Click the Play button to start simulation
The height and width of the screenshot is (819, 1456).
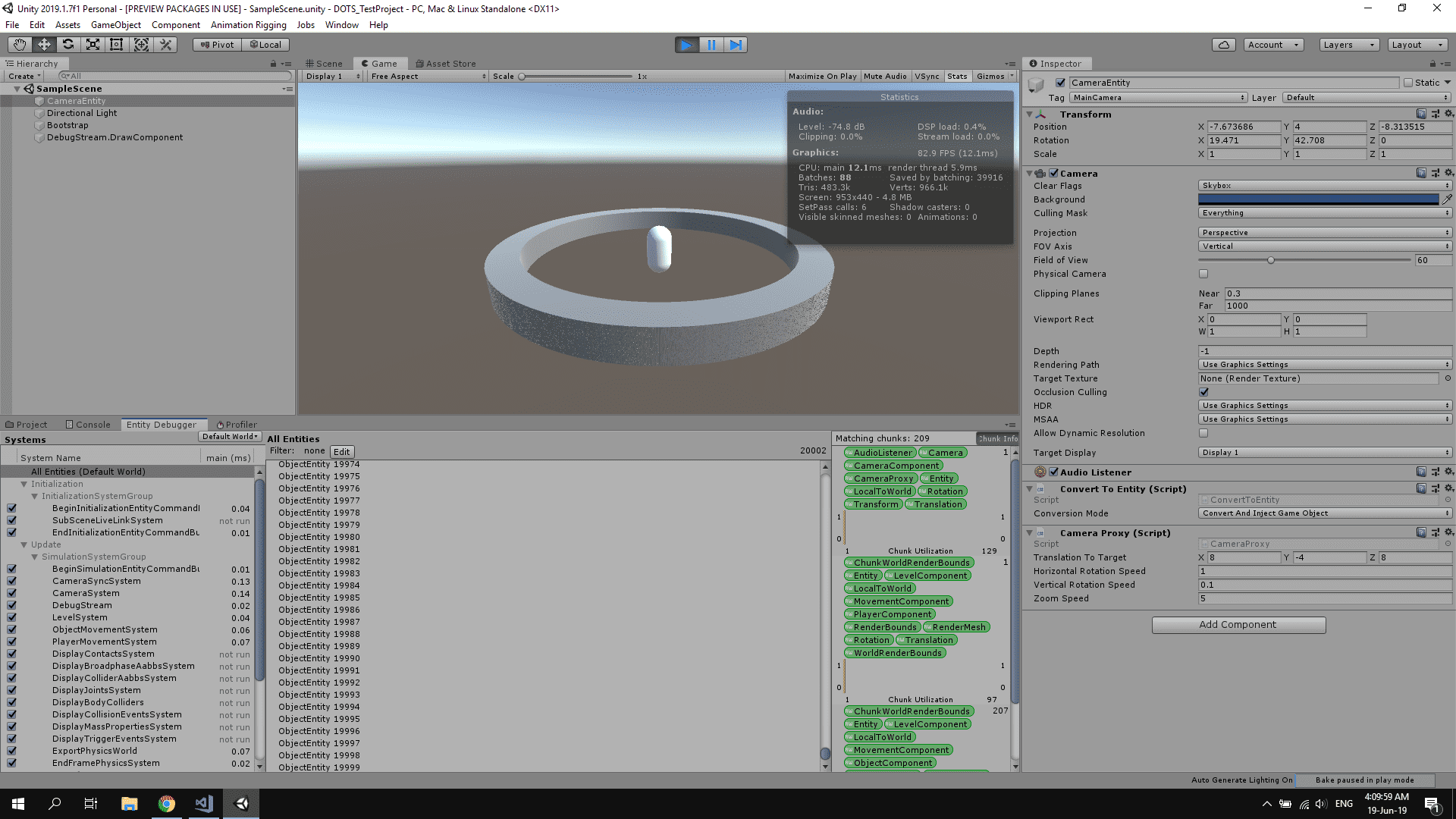(x=686, y=44)
